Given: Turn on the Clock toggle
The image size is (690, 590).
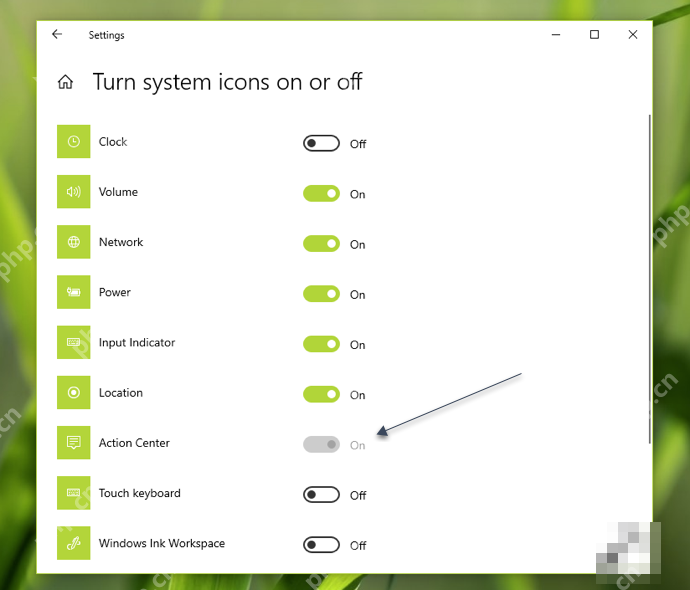Looking at the screenshot, I should (321, 143).
